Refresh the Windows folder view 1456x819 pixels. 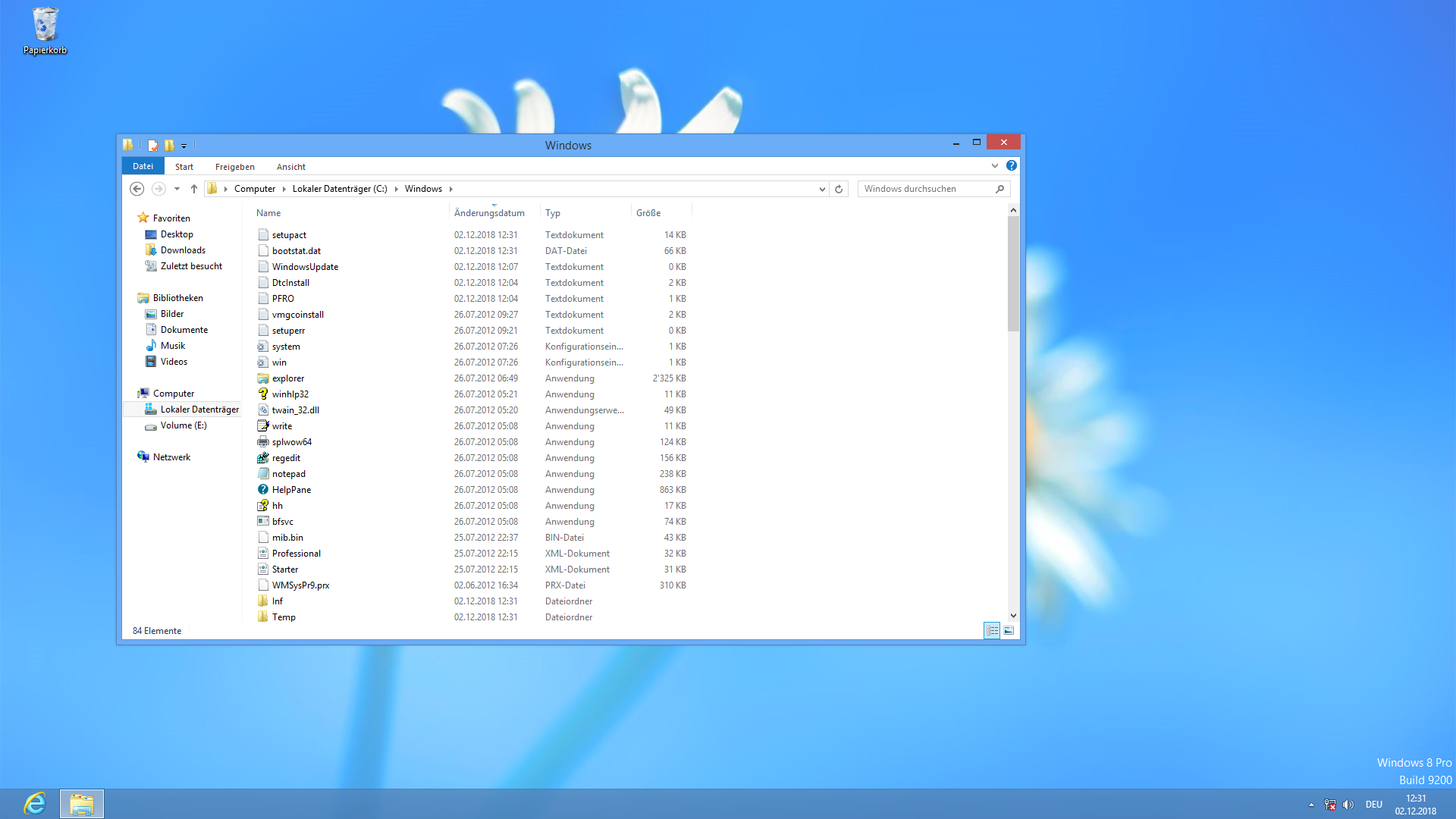click(839, 189)
